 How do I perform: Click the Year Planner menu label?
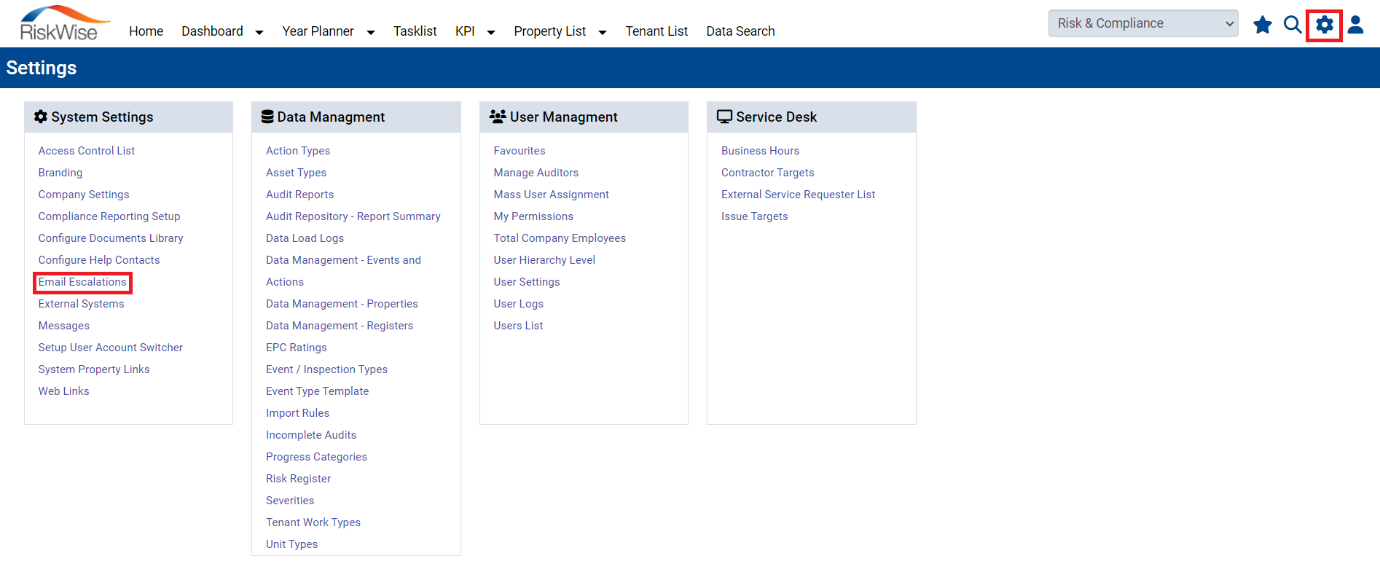click(318, 31)
